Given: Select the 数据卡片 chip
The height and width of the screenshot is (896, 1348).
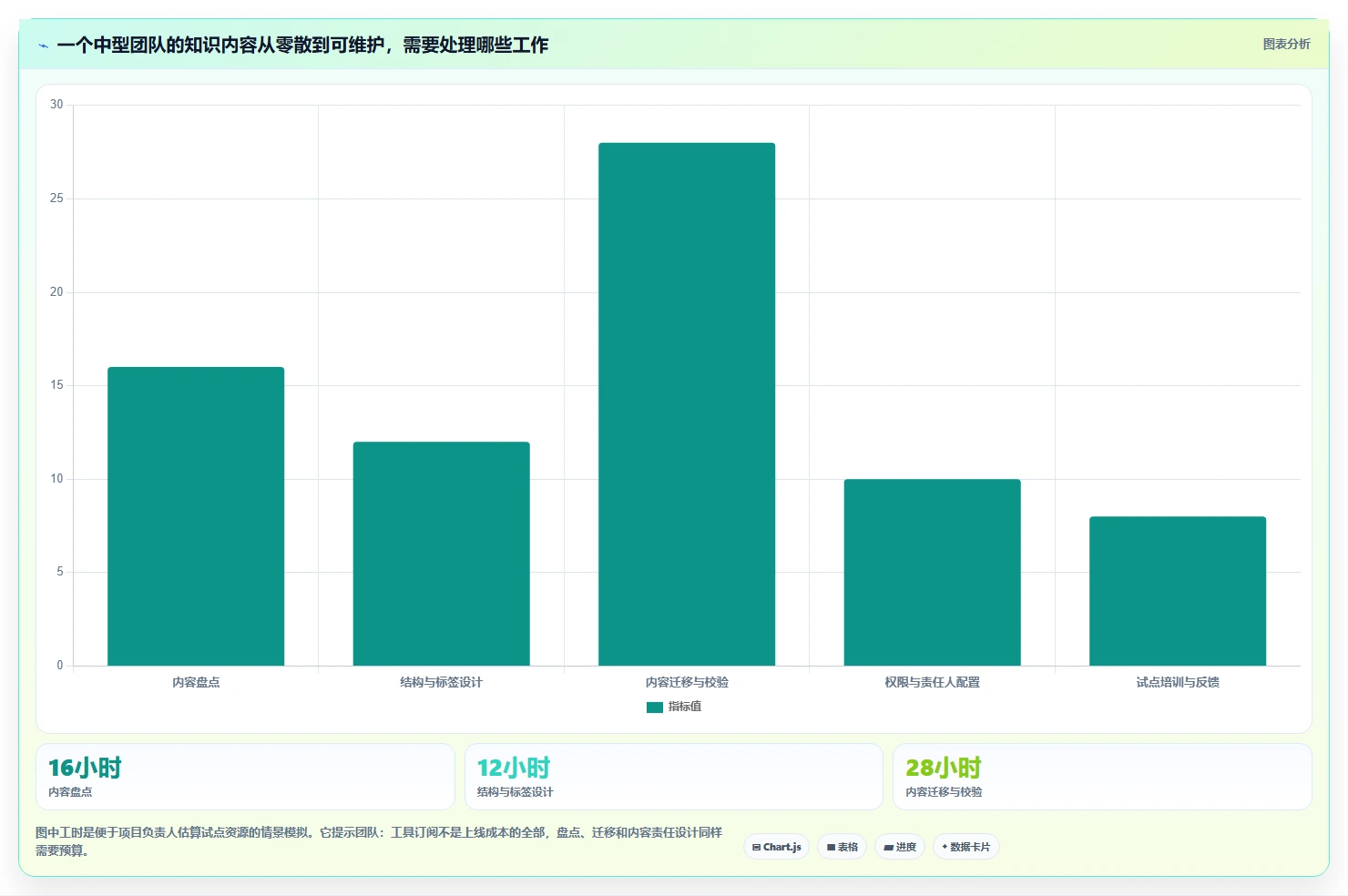Looking at the screenshot, I should pos(966,847).
